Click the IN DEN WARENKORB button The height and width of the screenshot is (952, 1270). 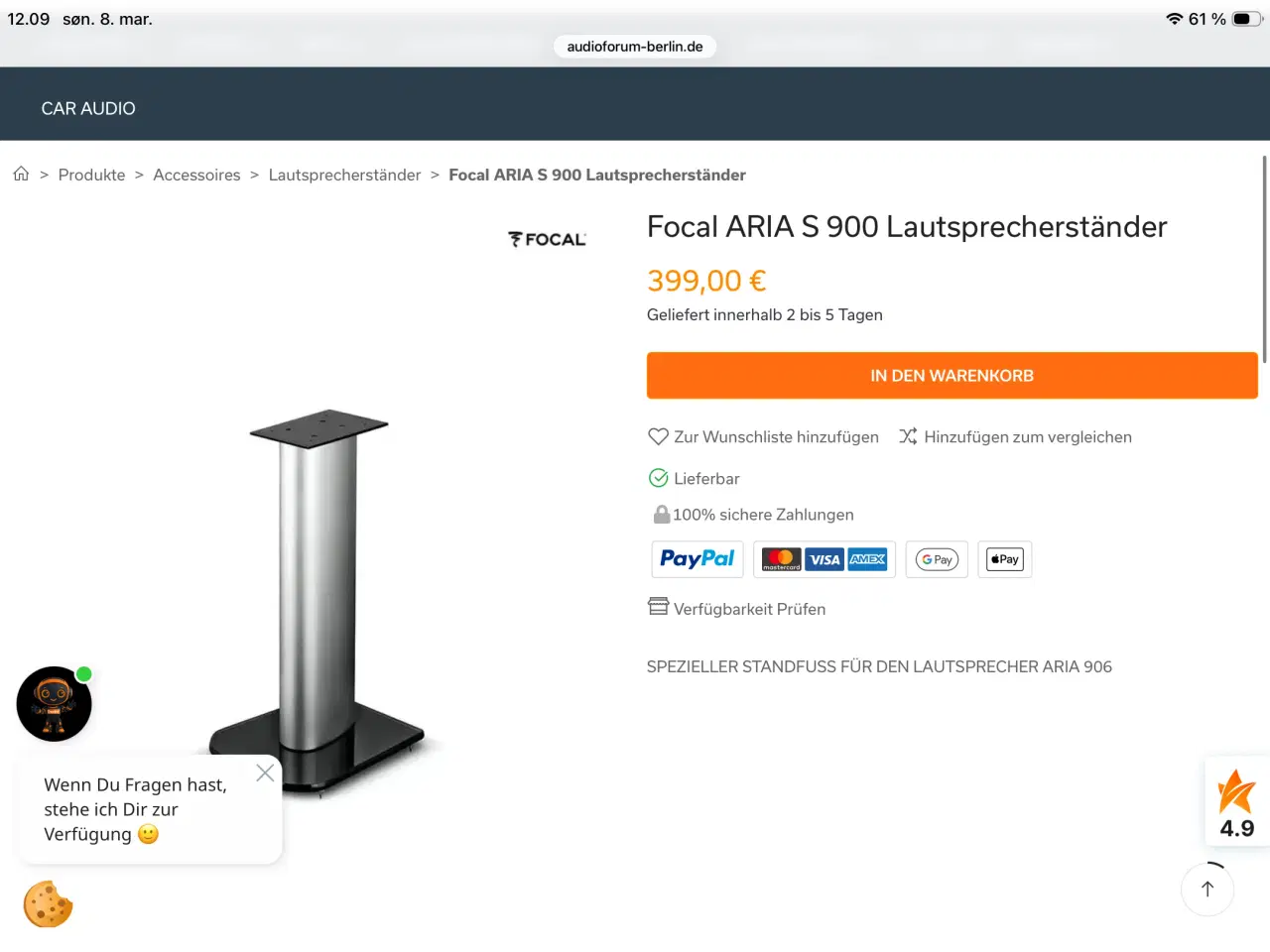click(x=952, y=375)
